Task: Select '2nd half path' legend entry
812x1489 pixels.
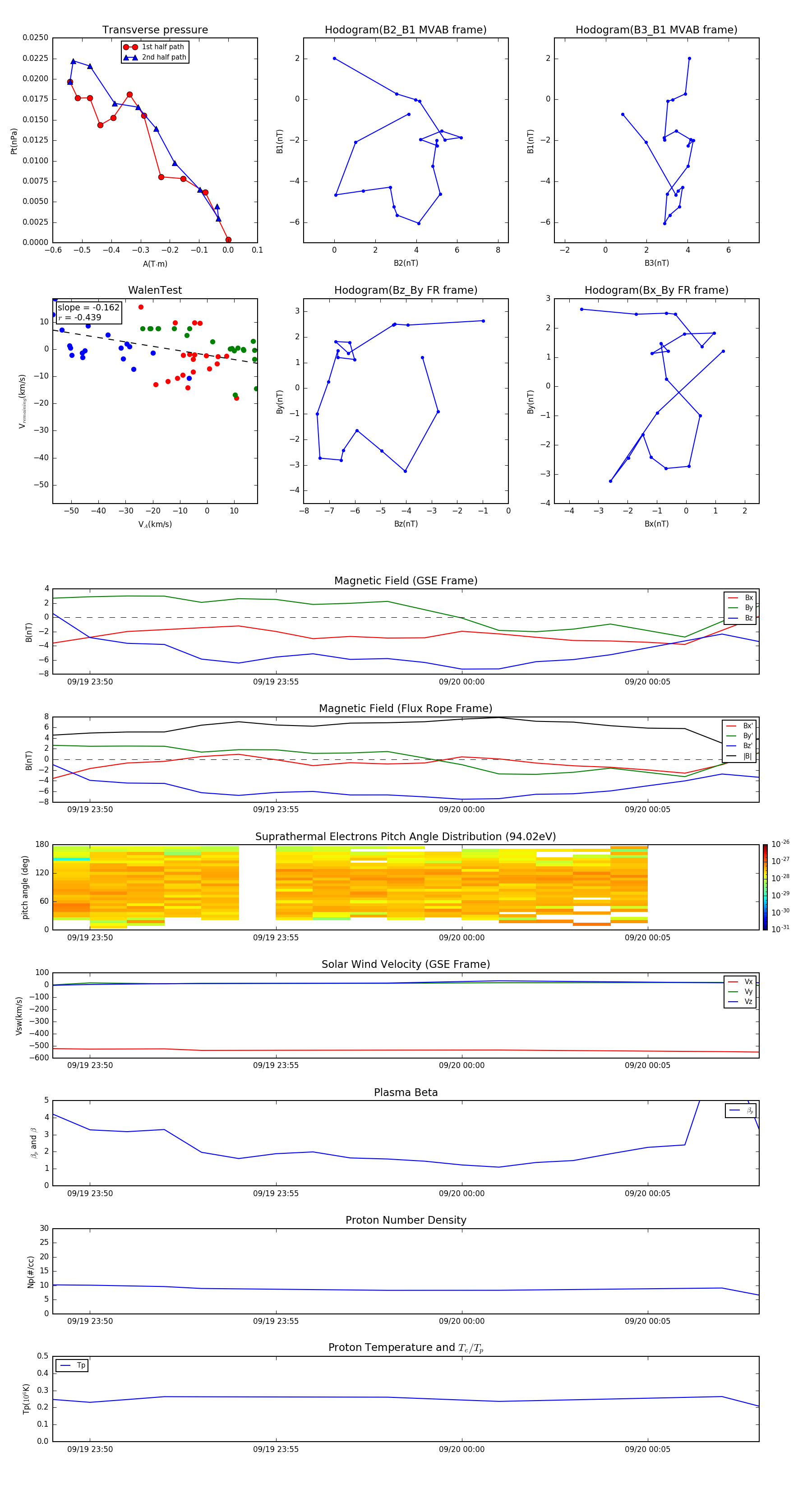Action: (155, 57)
